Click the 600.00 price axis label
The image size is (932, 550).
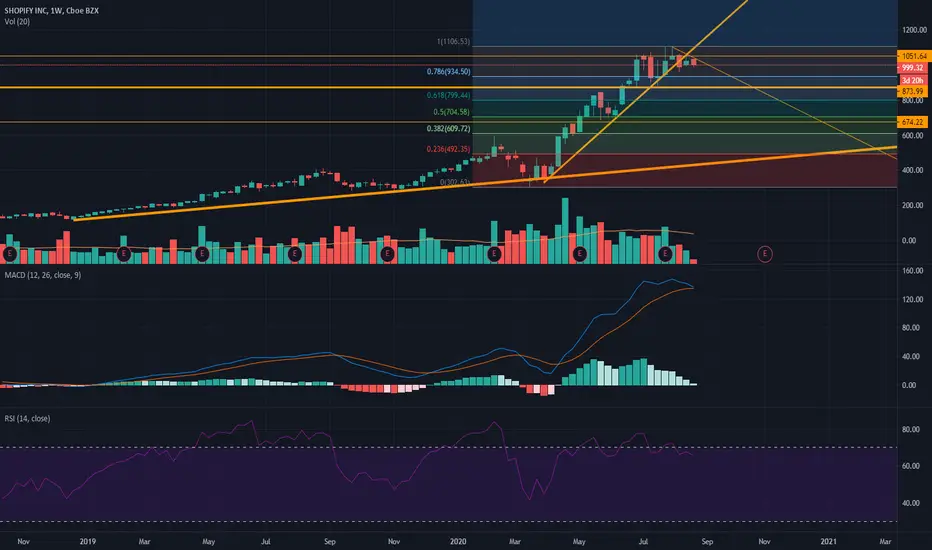pos(914,136)
